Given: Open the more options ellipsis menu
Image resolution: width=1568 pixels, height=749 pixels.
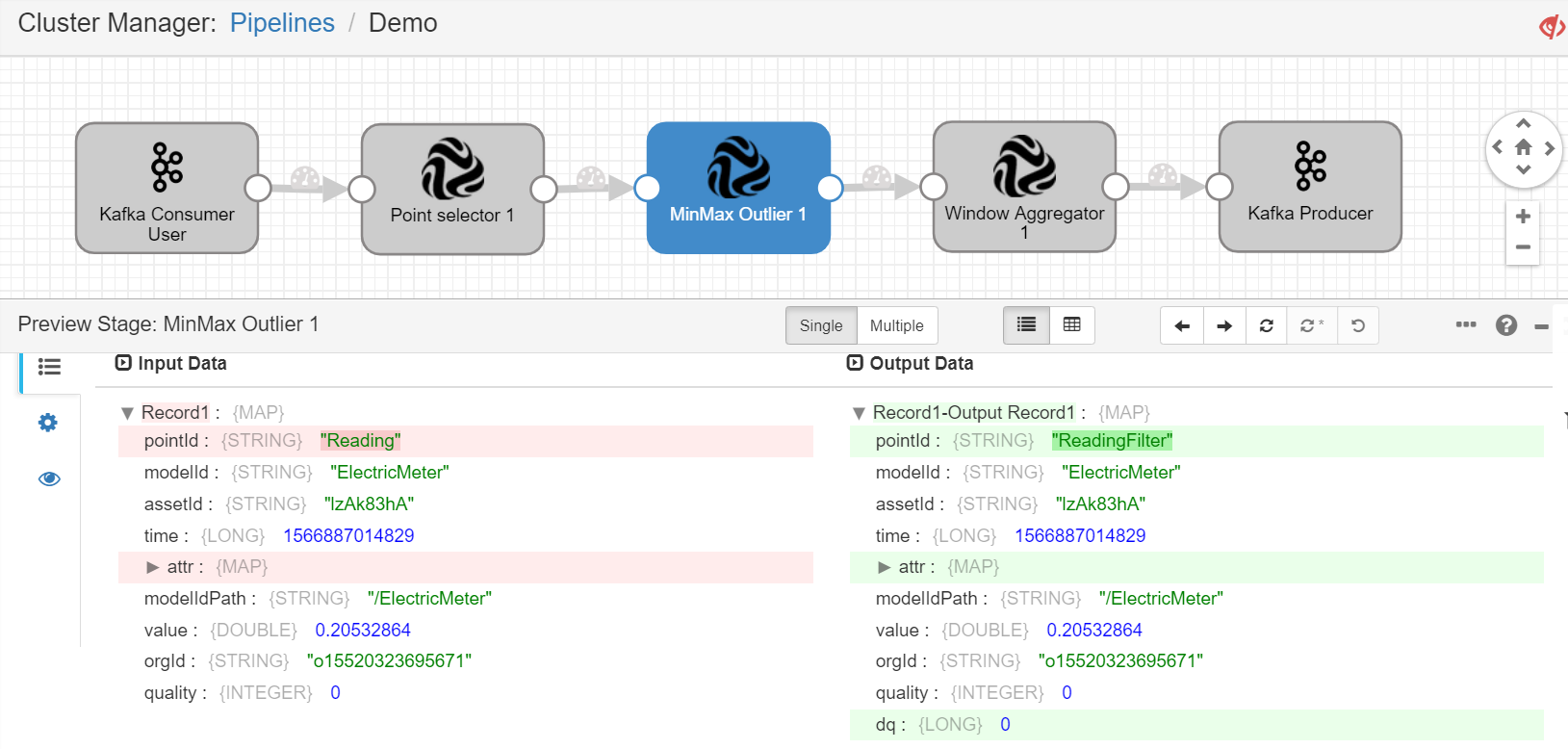Looking at the screenshot, I should [1466, 324].
